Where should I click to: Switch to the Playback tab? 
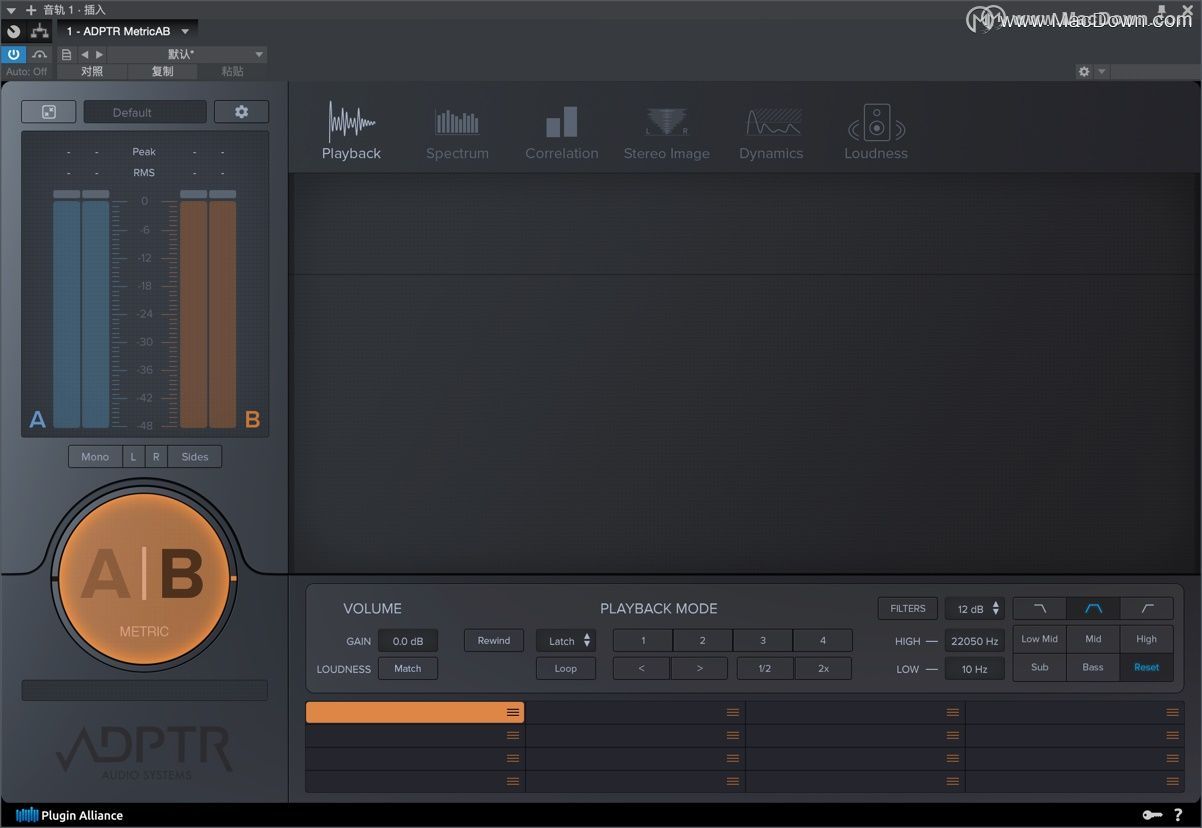pyautogui.click(x=351, y=132)
